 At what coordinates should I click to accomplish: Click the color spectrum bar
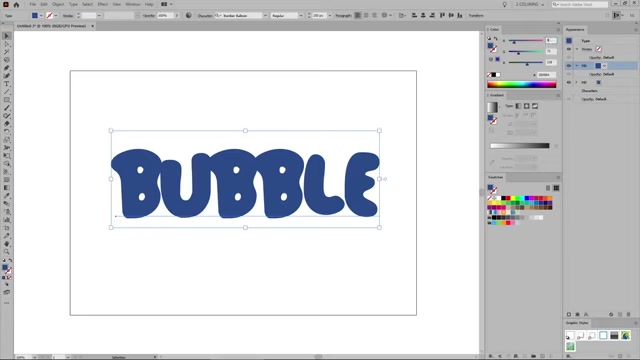521,84
